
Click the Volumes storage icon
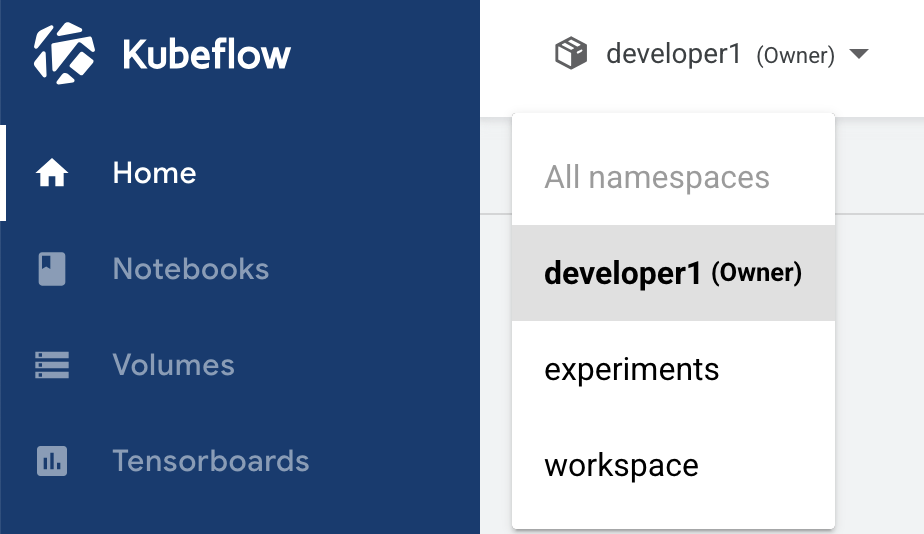52,365
